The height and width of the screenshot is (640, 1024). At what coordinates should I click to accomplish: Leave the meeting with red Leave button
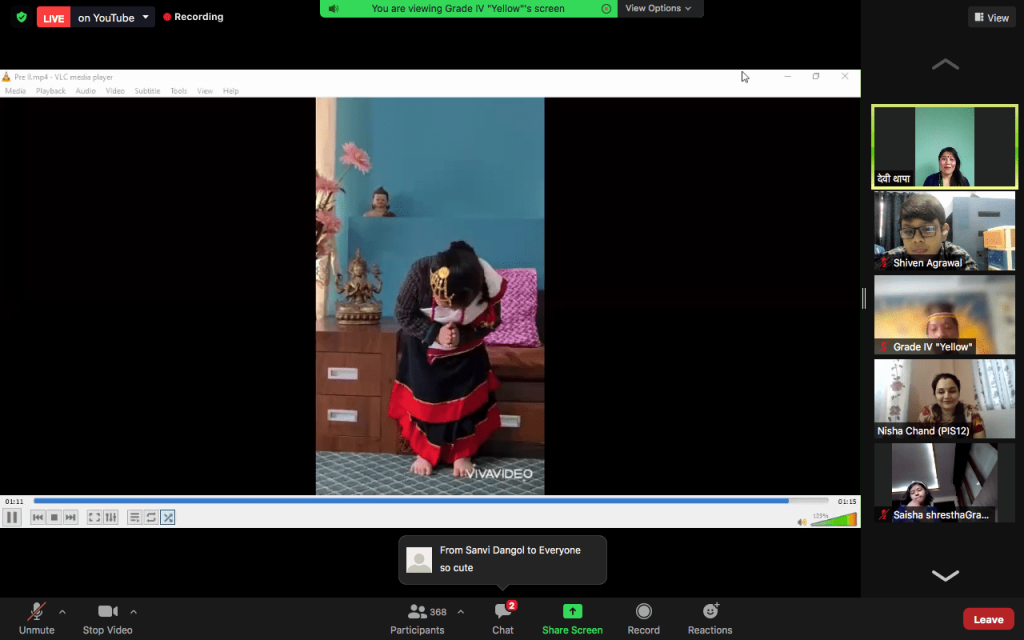click(x=987, y=619)
